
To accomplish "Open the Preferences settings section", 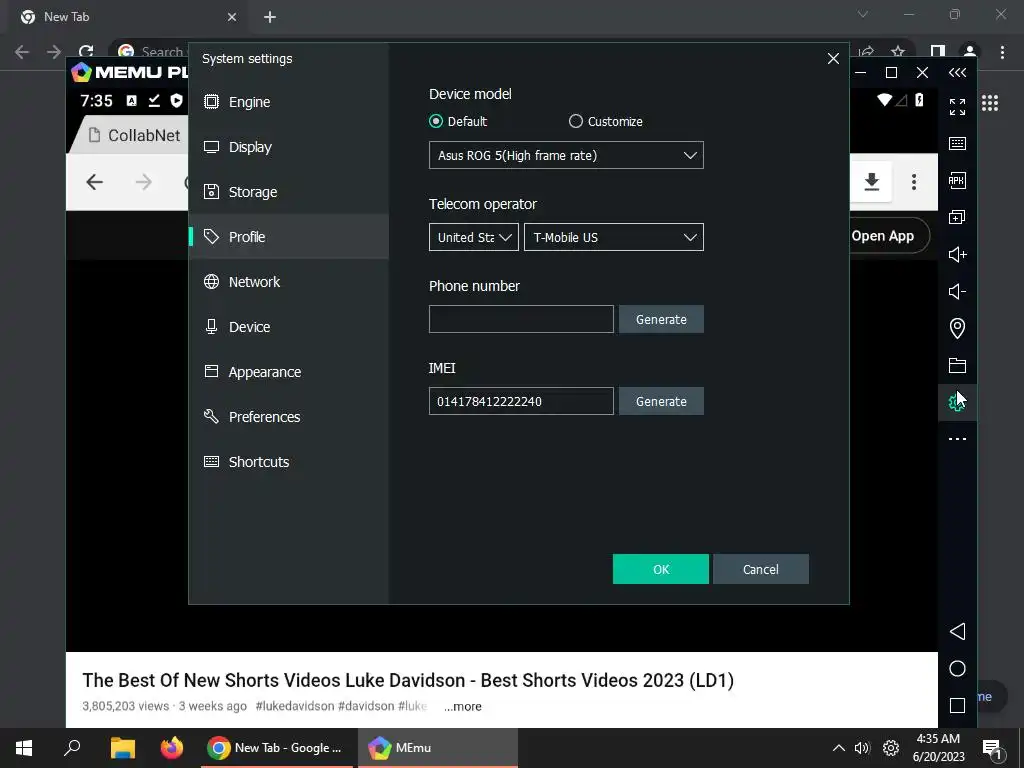I will 288,417.
